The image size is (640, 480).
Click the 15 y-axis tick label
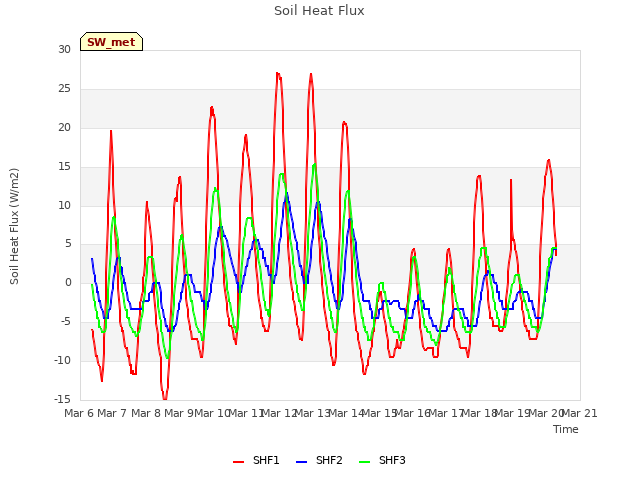point(64,167)
